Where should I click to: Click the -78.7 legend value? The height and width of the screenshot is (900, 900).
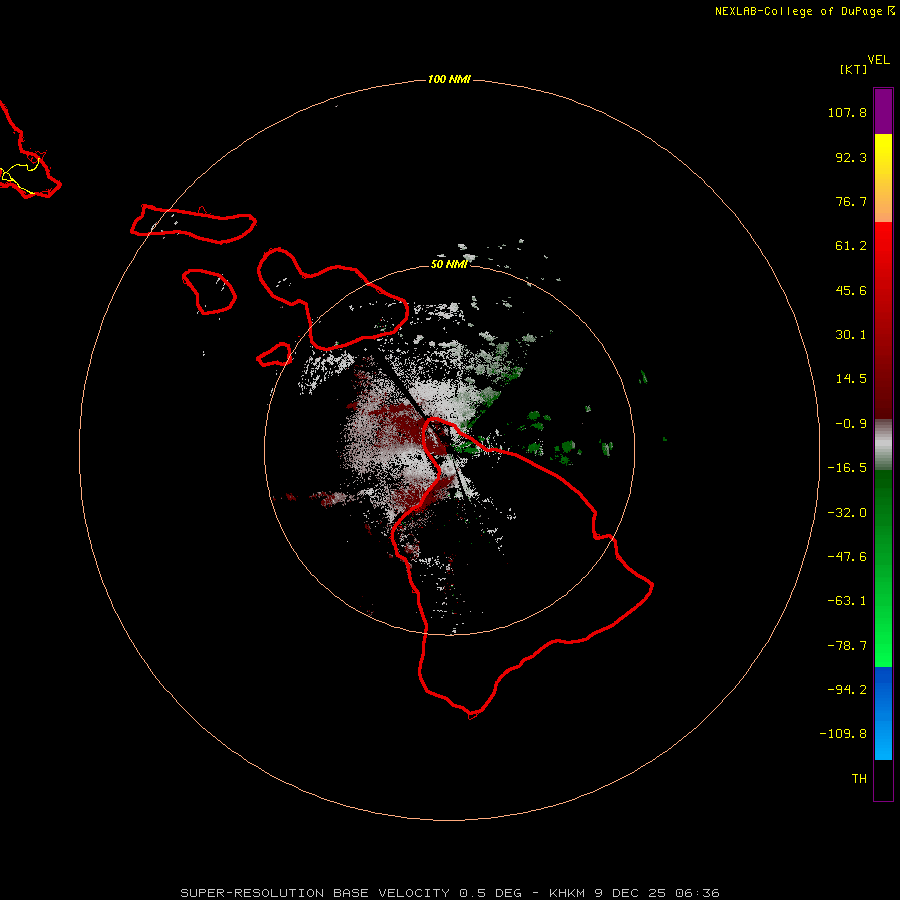pyautogui.click(x=847, y=646)
